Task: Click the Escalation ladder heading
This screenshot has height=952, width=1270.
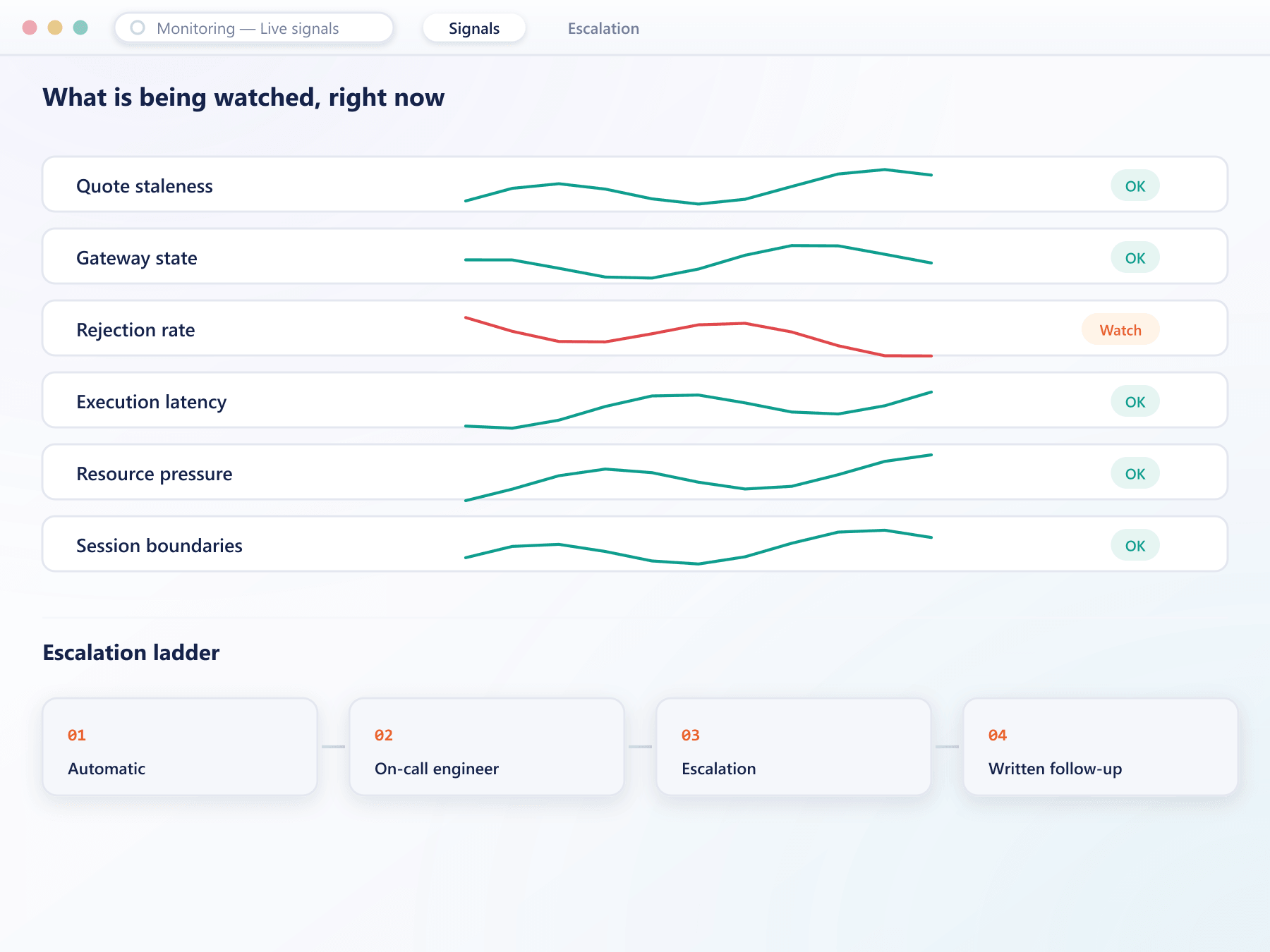Action: (x=131, y=652)
